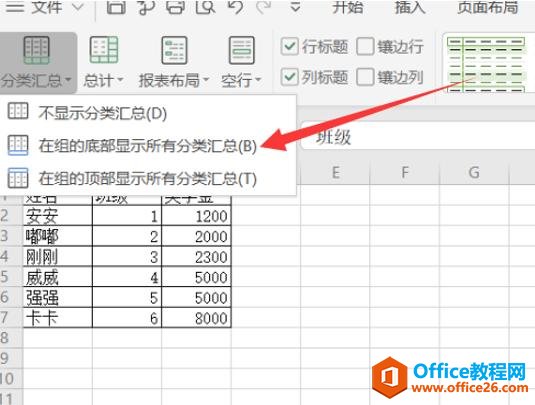Open the 文件 menu
Screen dimensions: 535x405
[x=46, y=7]
